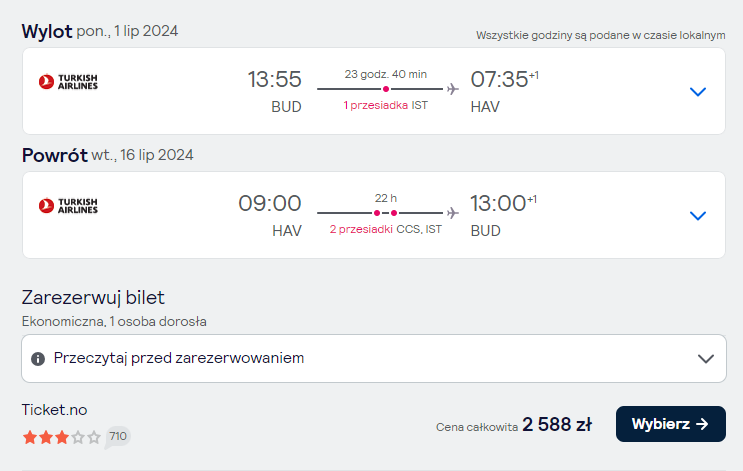Click the IST stopover dot on outbound flight

pos(386,89)
